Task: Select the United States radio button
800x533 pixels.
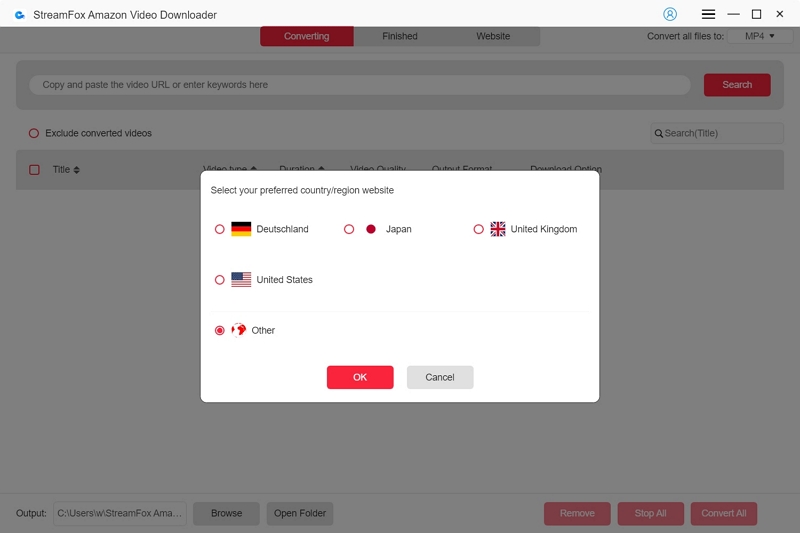Action: [x=220, y=280]
